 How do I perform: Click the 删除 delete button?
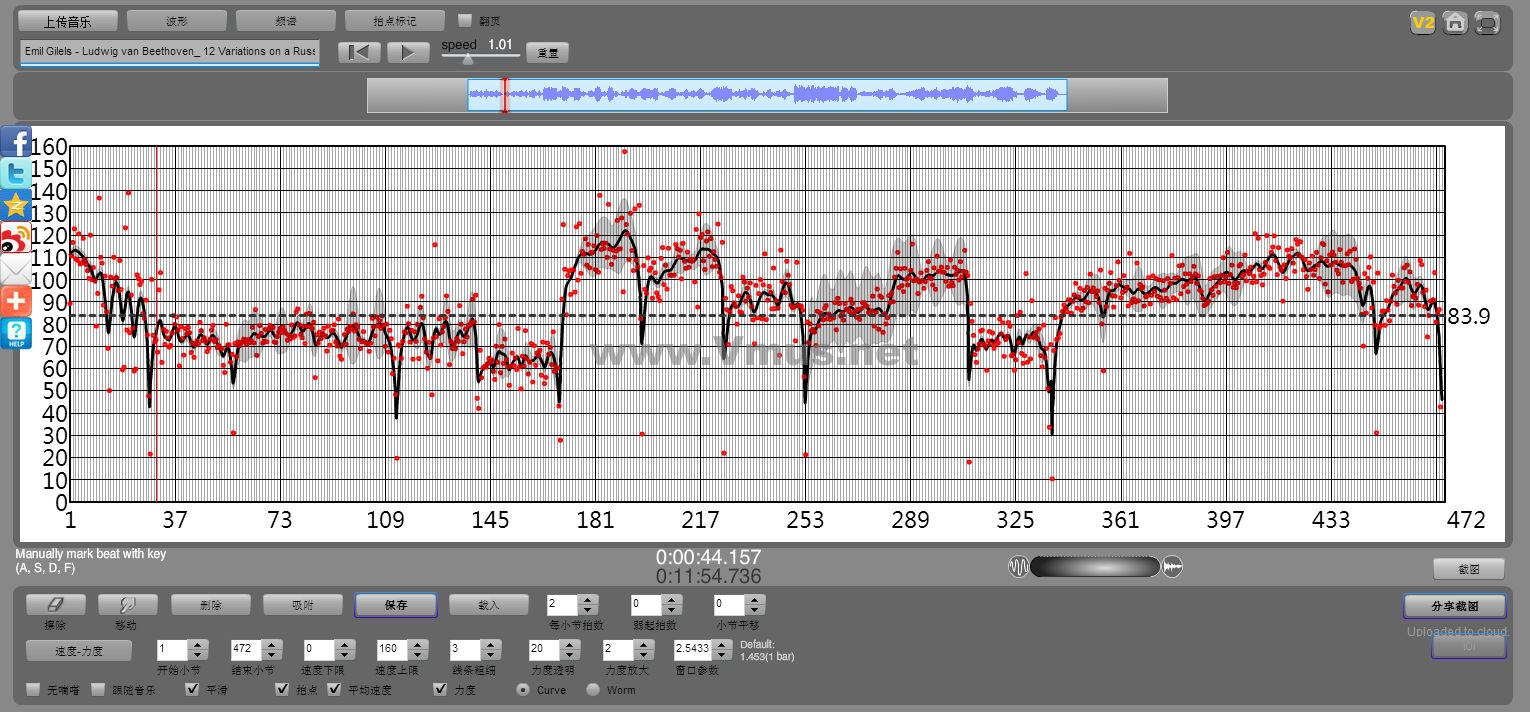coord(210,604)
